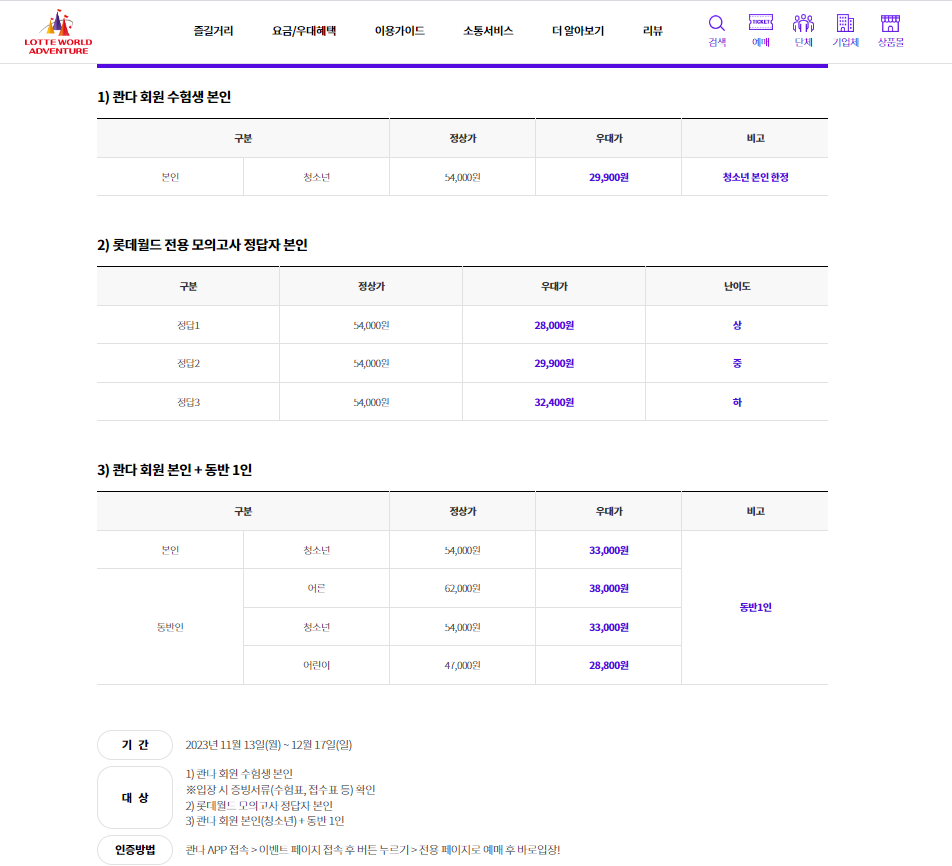Click the 3) 콴다 회원 본인(청소년) + 동반 1인 line
The width and height of the screenshot is (952, 866).
265,821
